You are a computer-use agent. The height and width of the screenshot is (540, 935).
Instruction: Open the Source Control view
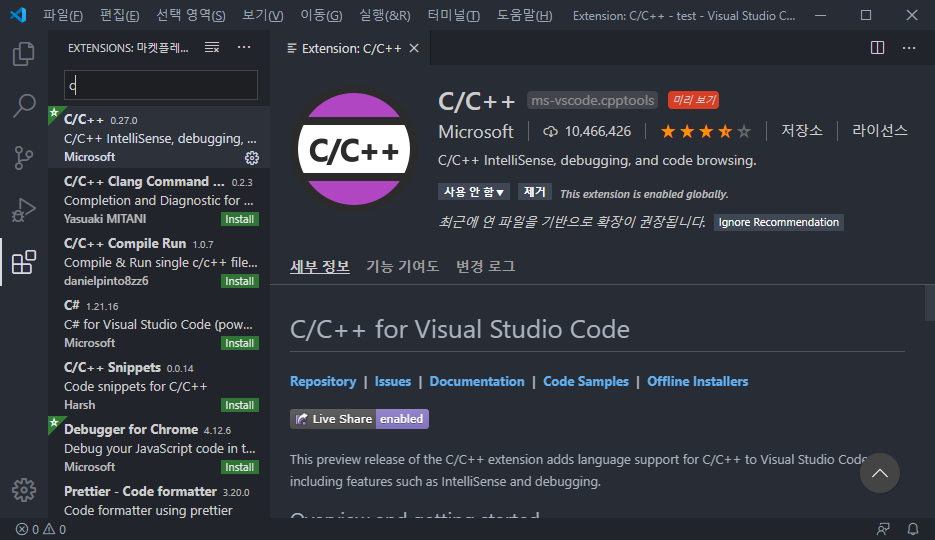click(24, 158)
